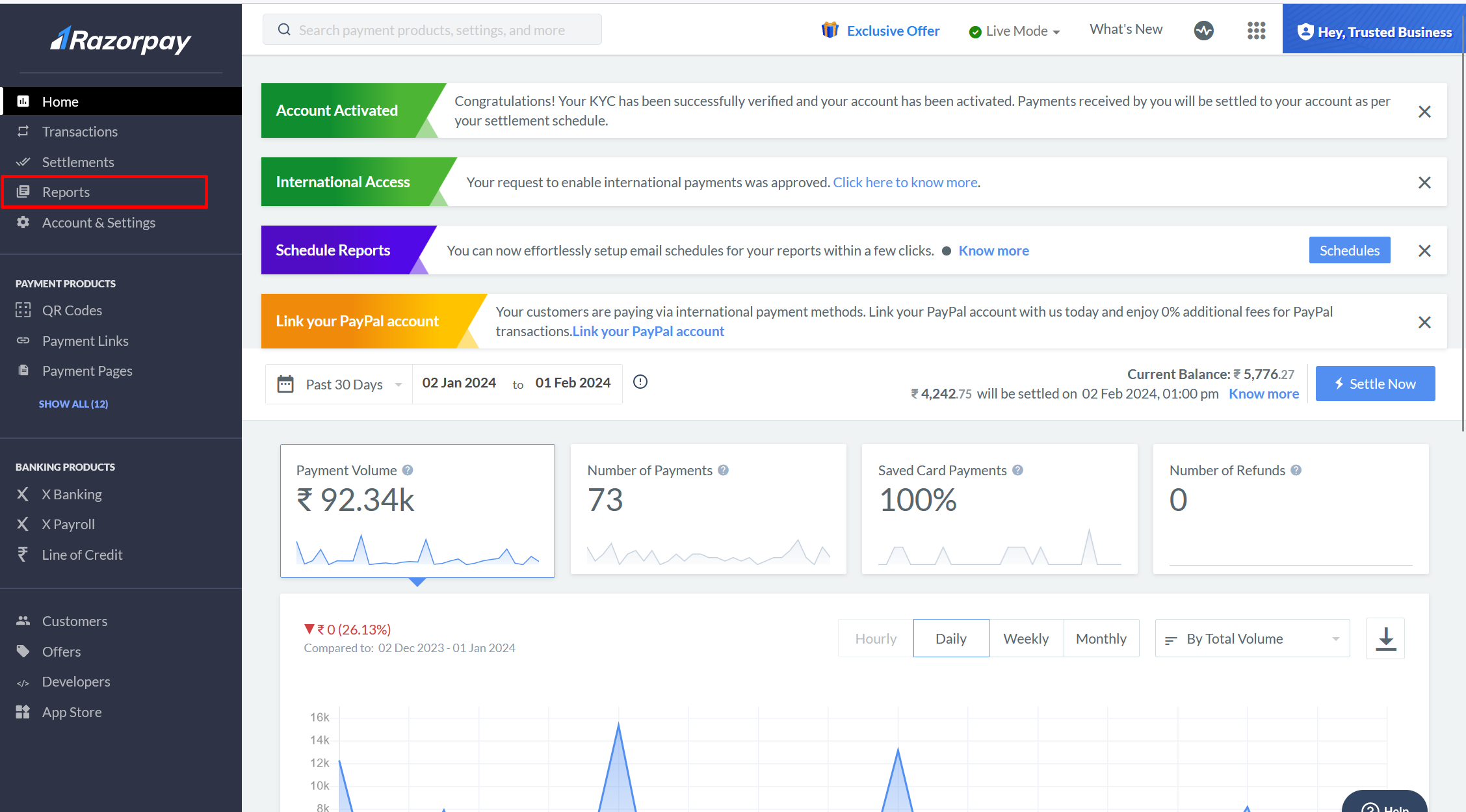This screenshot has height=812, width=1466.
Task: Go to Settlements in sidebar
Action: pos(77,162)
